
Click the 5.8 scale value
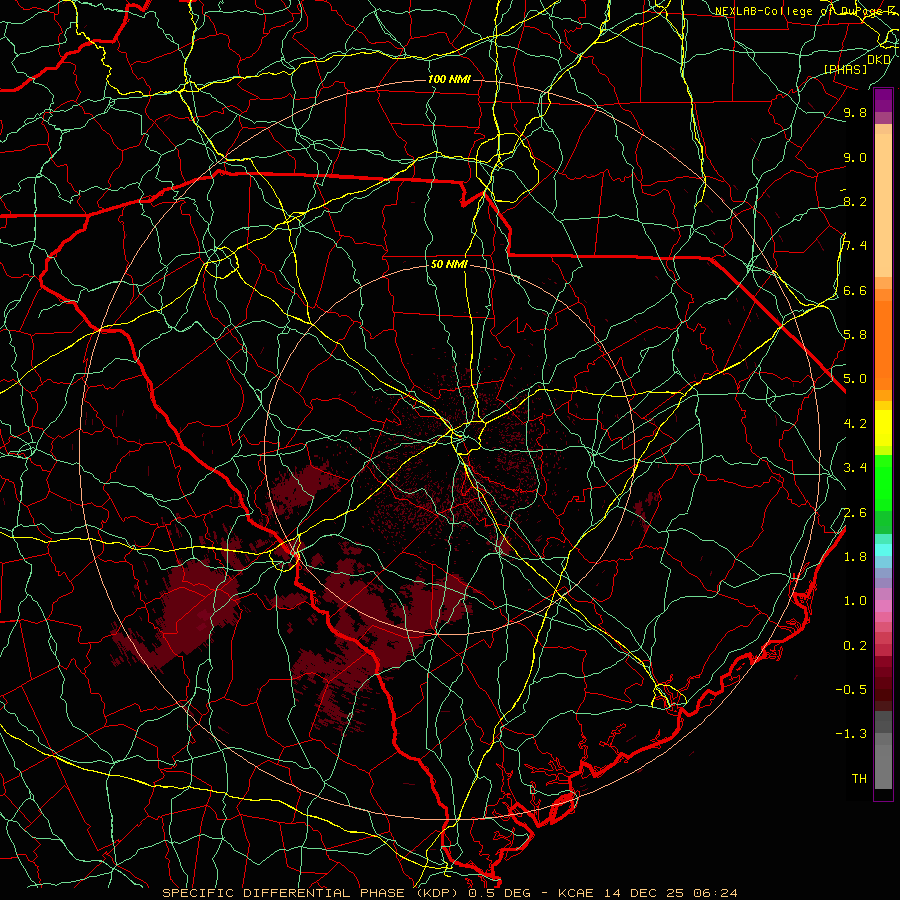[855, 334]
